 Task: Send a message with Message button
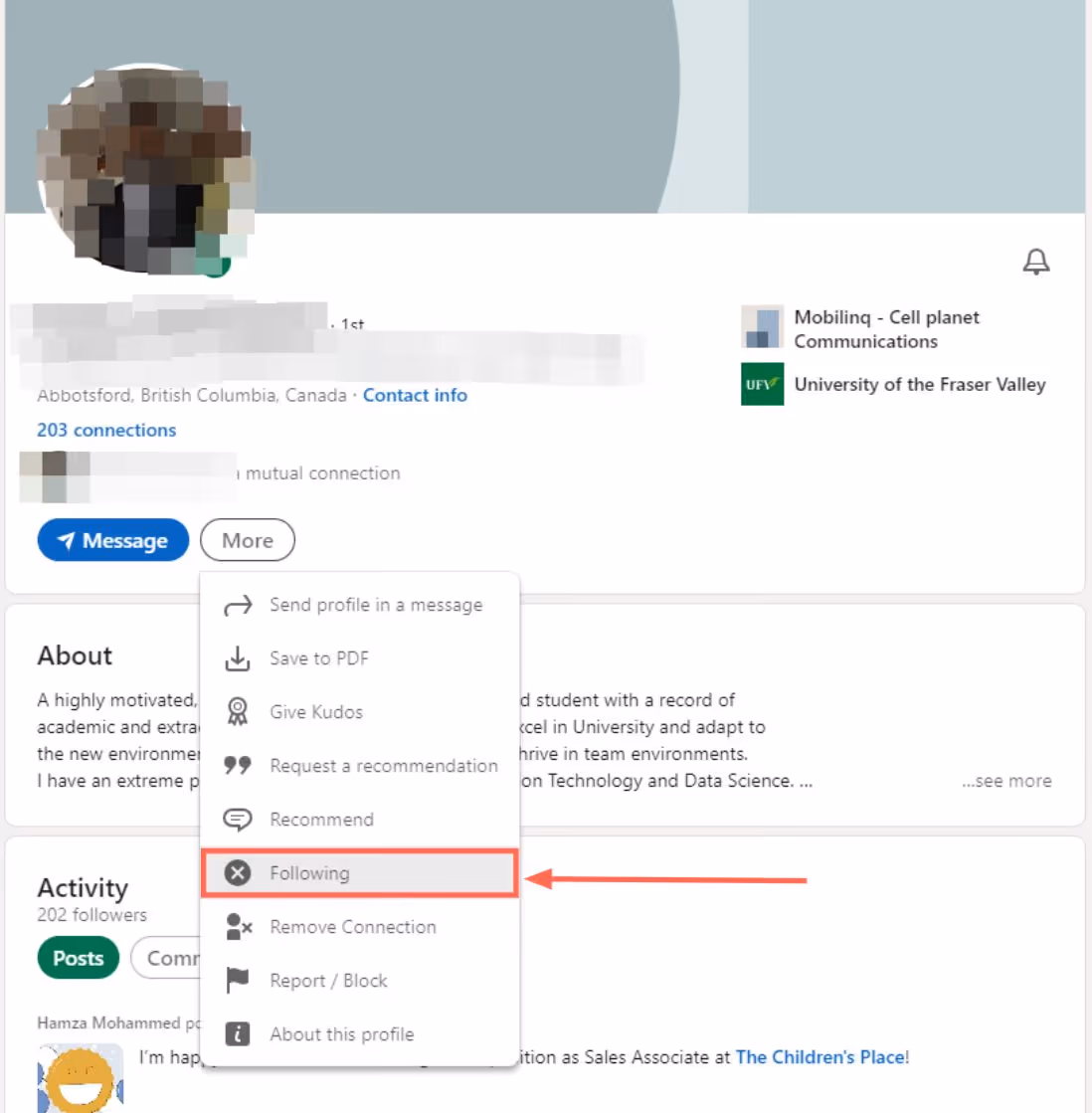click(113, 540)
